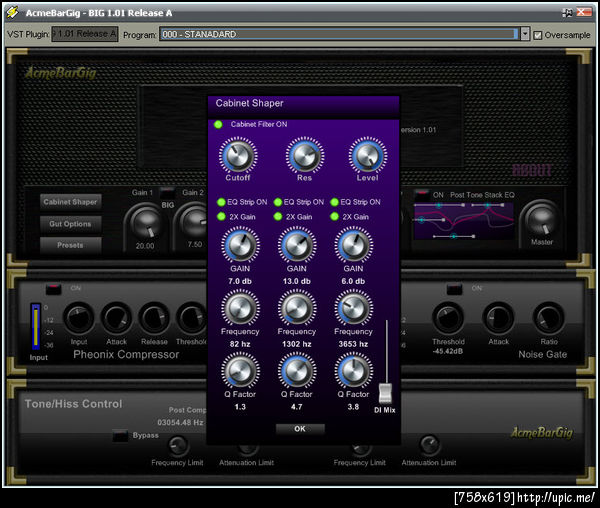The image size is (600, 508).
Task: Click the ABOUT label on the amp
Action: 531,170
